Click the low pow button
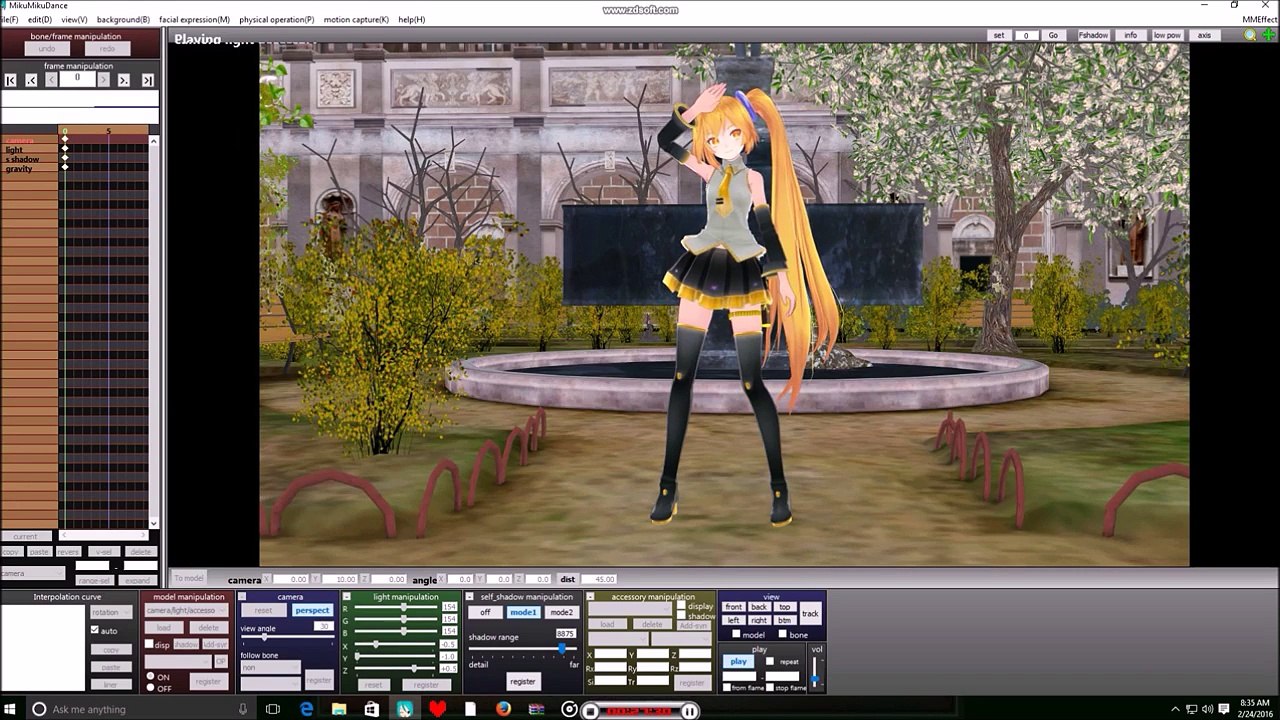The image size is (1280, 720). pos(1167,35)
